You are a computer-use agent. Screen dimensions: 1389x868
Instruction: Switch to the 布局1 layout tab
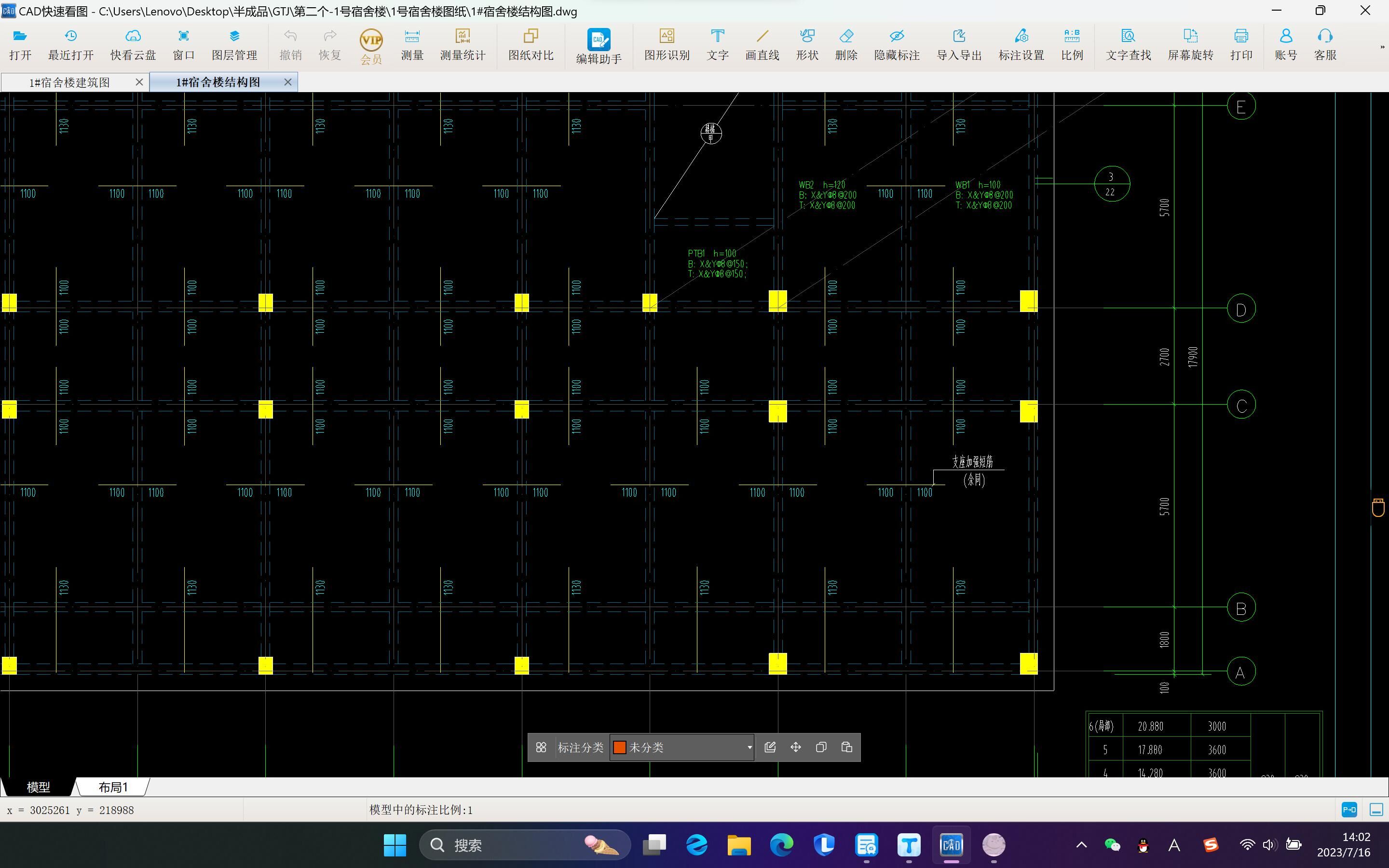[x=113, y=787]
